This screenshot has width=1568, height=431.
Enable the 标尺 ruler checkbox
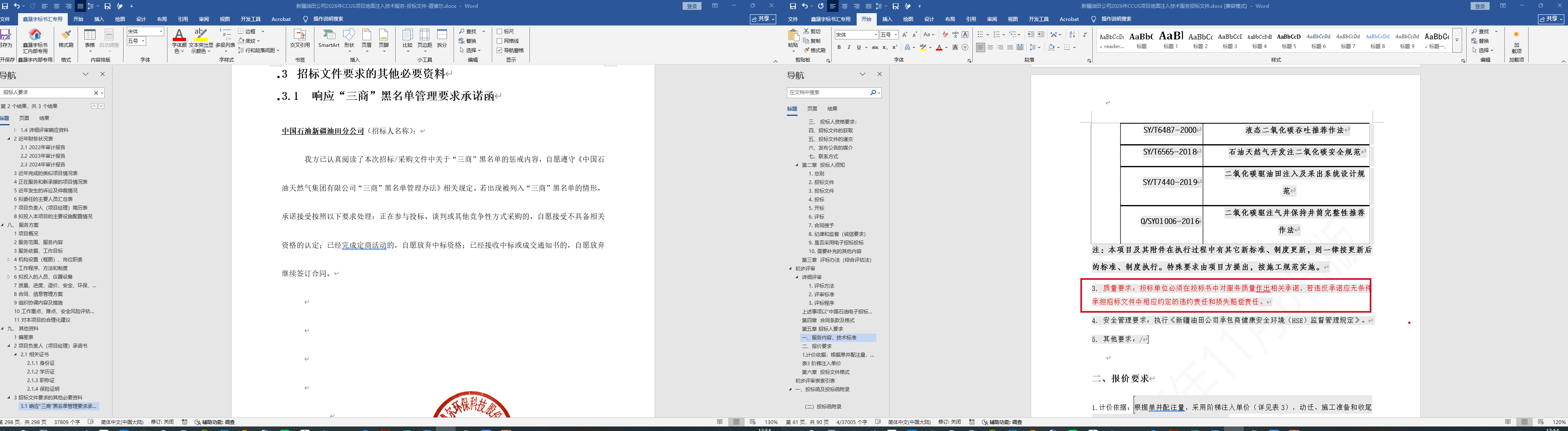click(500, 32)
